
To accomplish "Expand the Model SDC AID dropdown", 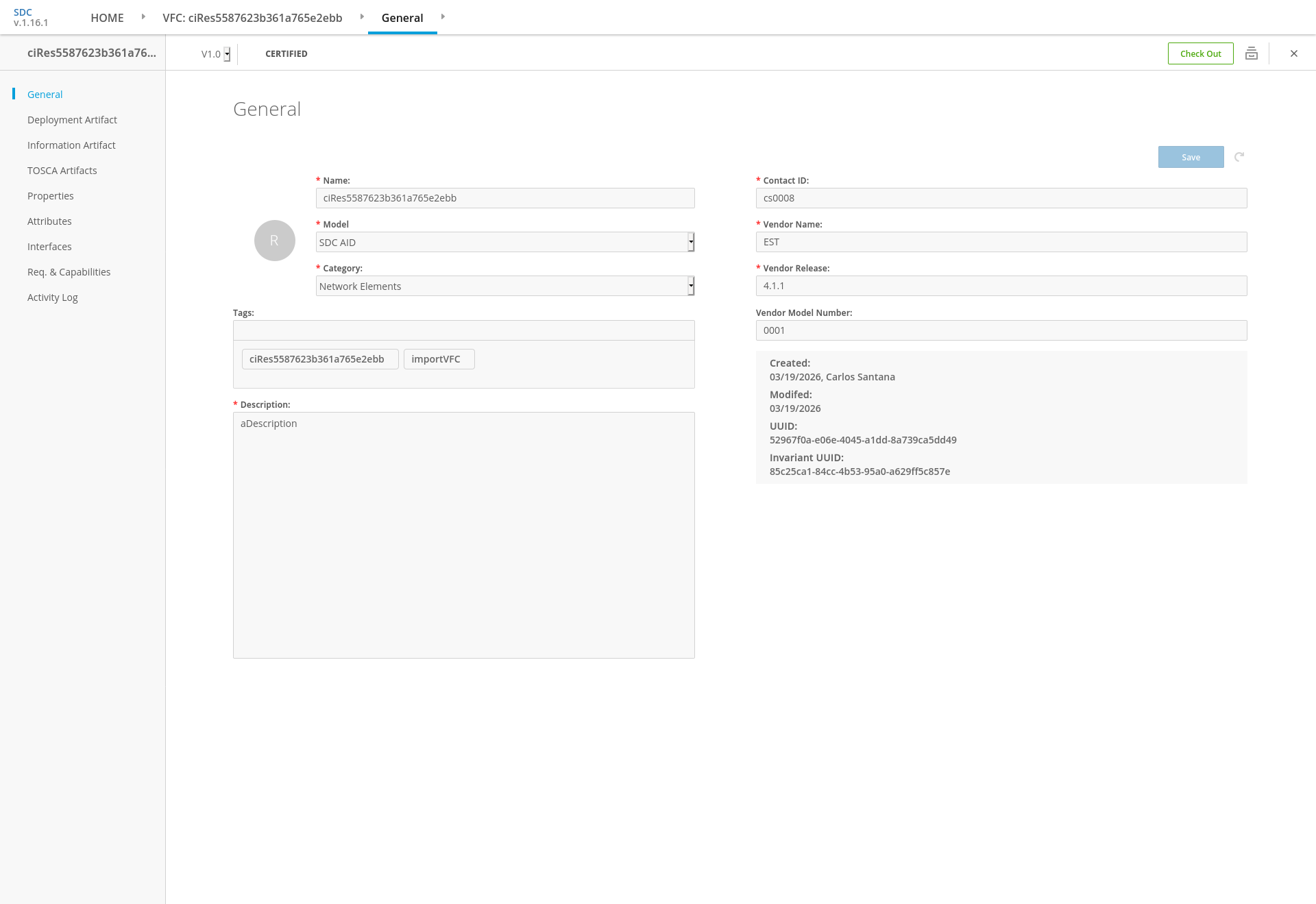I will [x=691, y=242].
